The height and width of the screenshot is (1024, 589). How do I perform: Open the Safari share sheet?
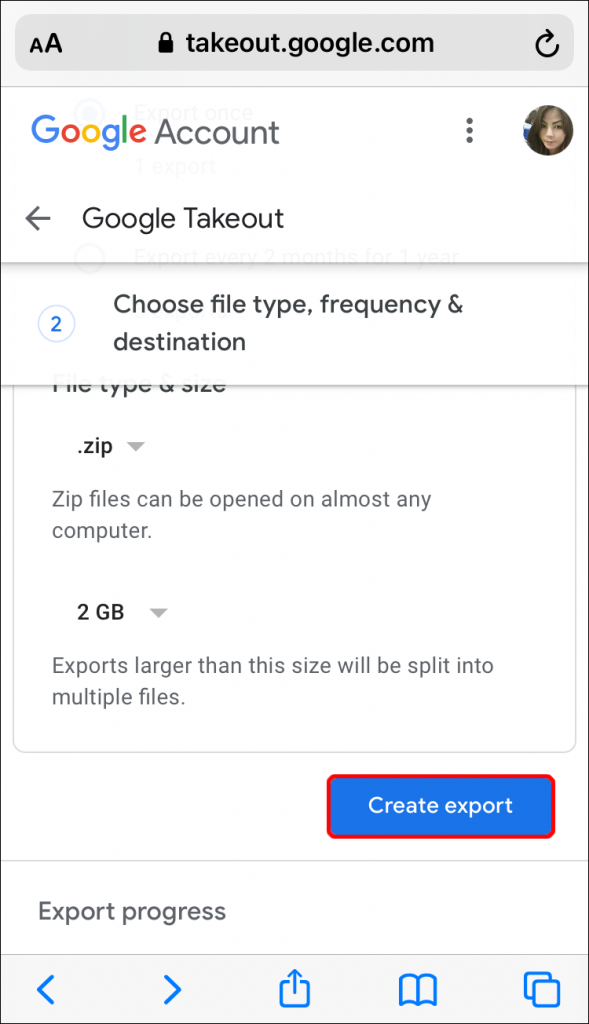[294, 989]
